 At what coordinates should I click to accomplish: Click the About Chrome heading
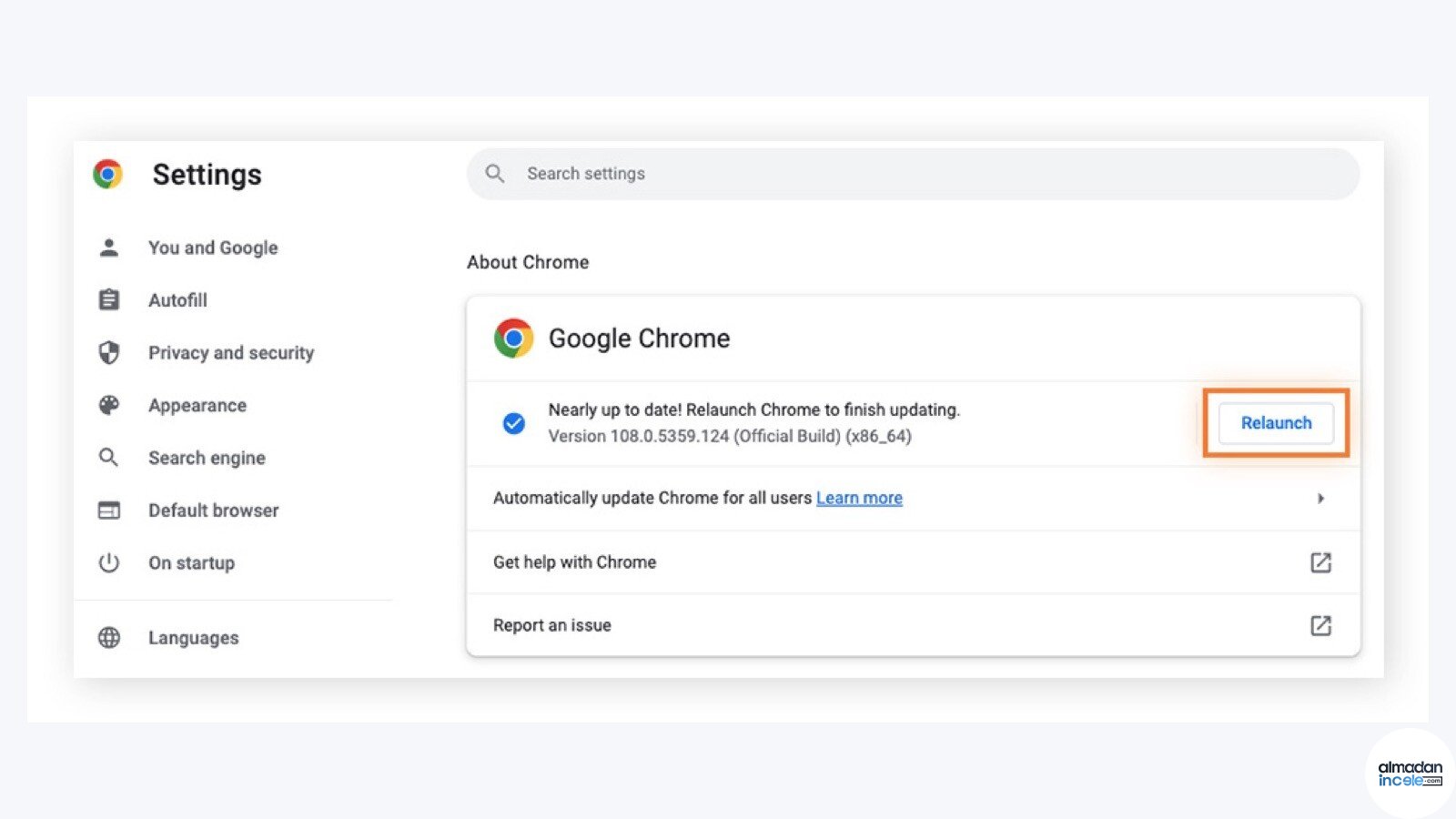tap(528, 262)
